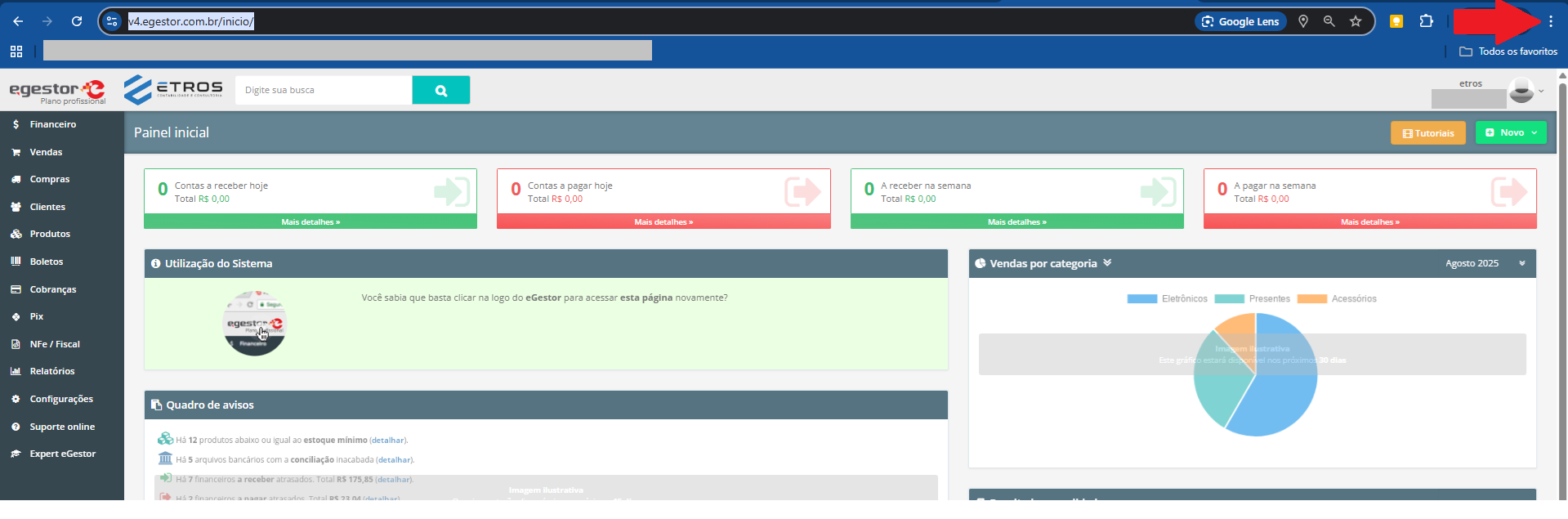Image resolution: width=1568 pixels, height=519 pixels.
Task: Click the Pix diamond icon in sidebar
Action: (16, 316)
